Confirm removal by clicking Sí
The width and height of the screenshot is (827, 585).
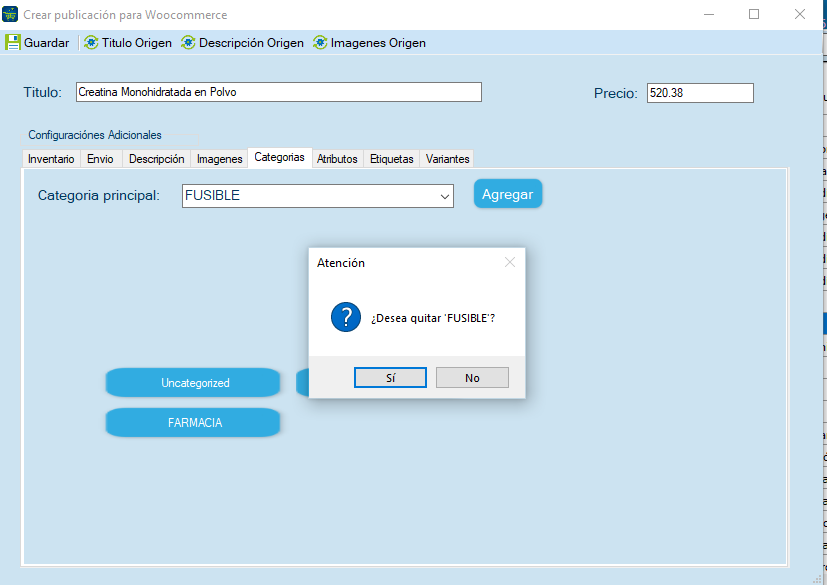390,378
